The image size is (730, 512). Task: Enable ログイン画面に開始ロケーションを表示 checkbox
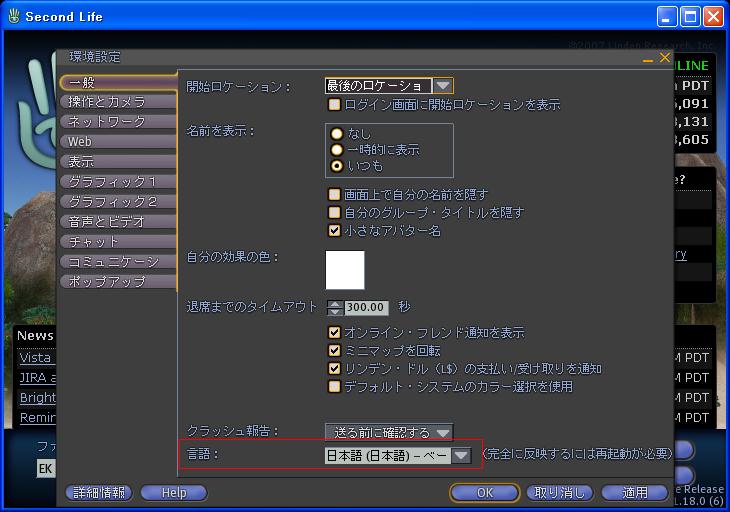(x=334, y=104)
